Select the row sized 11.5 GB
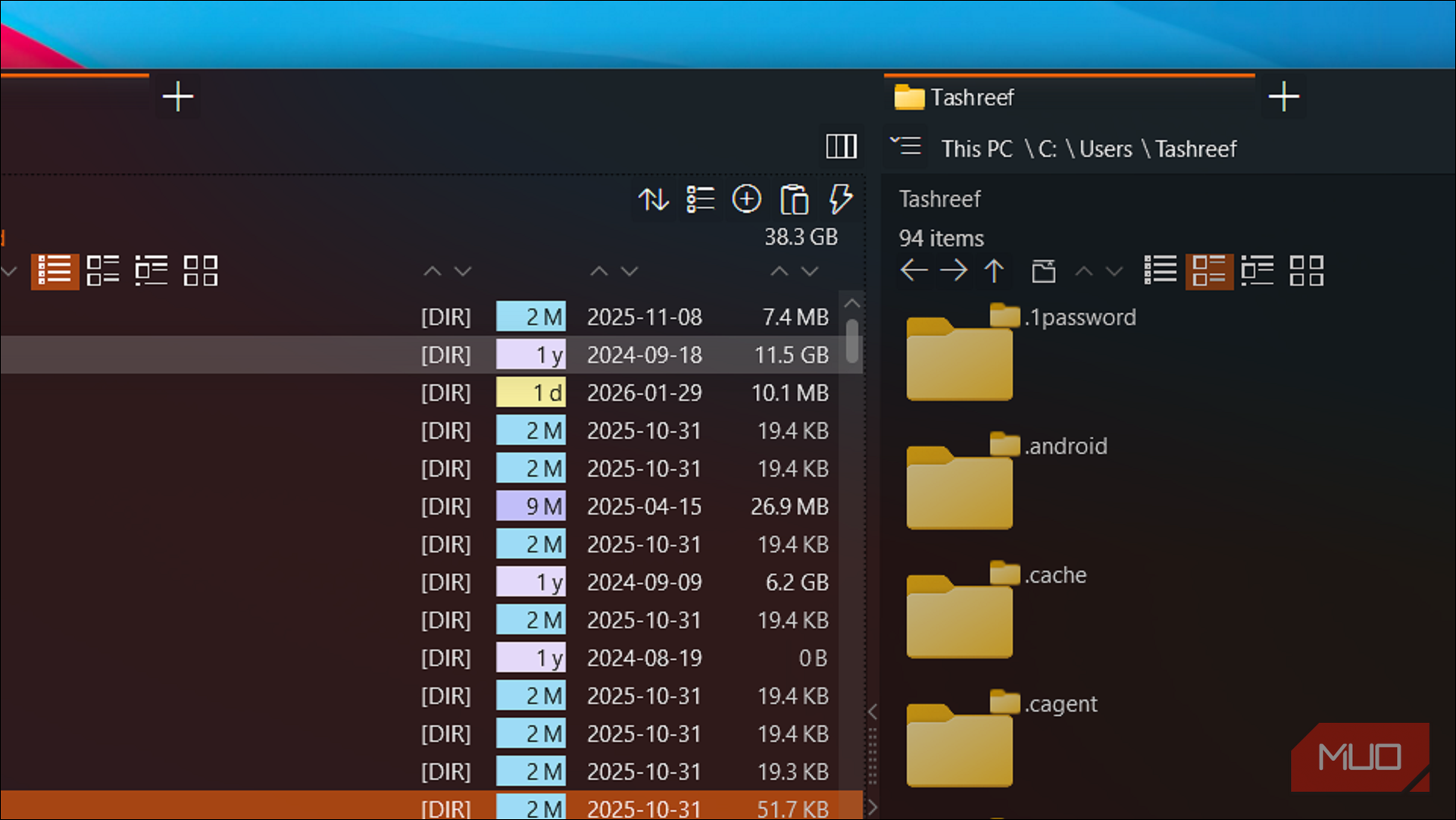Image resolution: width=1456 pixels, height=820 pixels. click(x=431, y=355)
